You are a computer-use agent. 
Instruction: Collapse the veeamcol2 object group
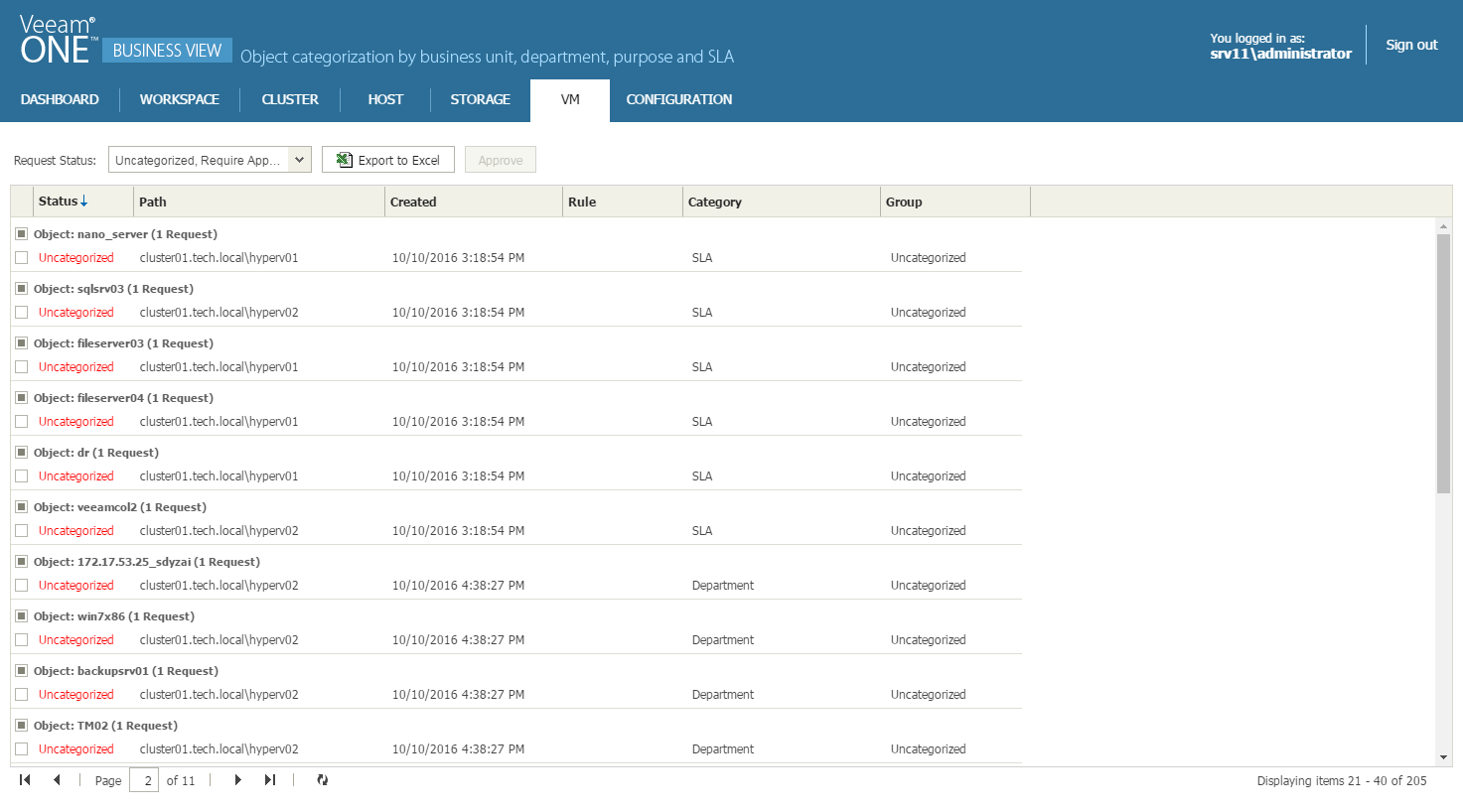click(x=22, y=507)
